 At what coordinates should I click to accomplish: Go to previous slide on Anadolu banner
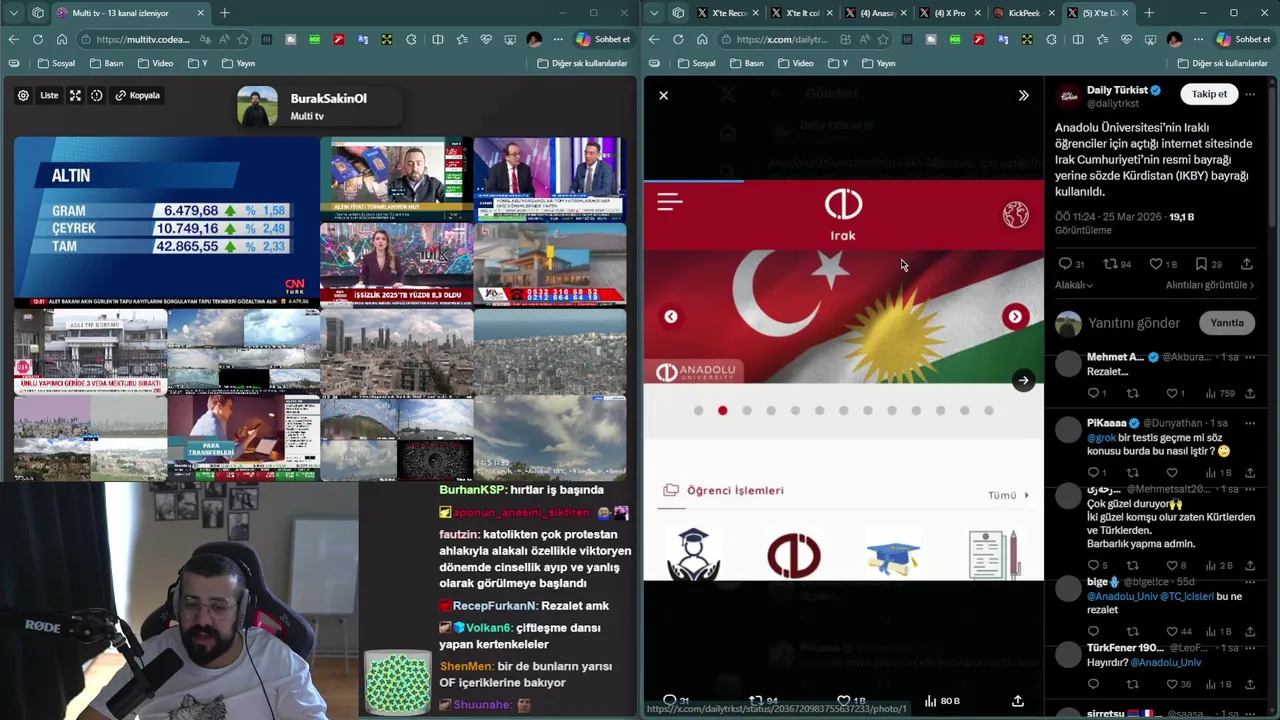[x=671, y=317]
